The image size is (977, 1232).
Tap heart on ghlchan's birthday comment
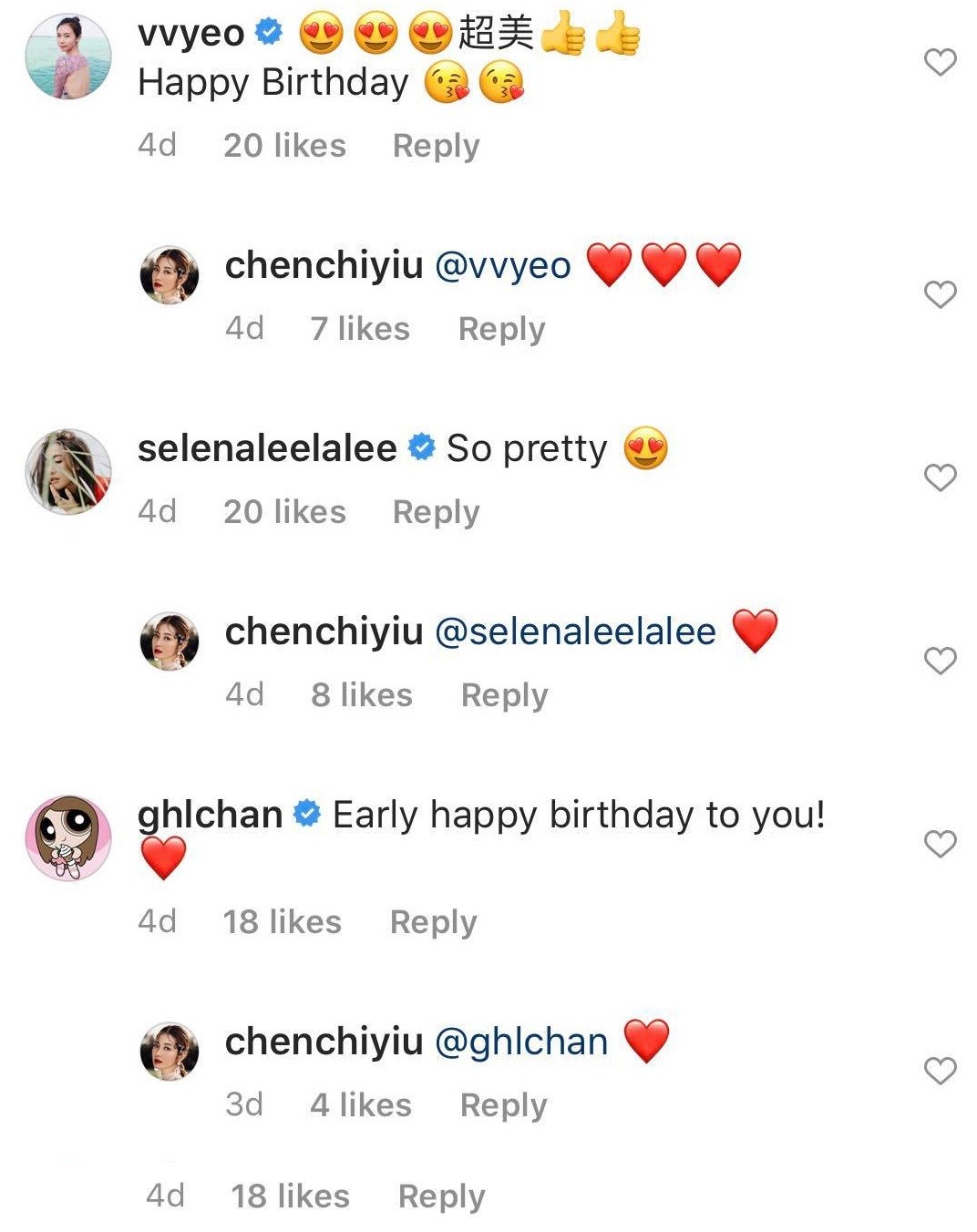940,844
